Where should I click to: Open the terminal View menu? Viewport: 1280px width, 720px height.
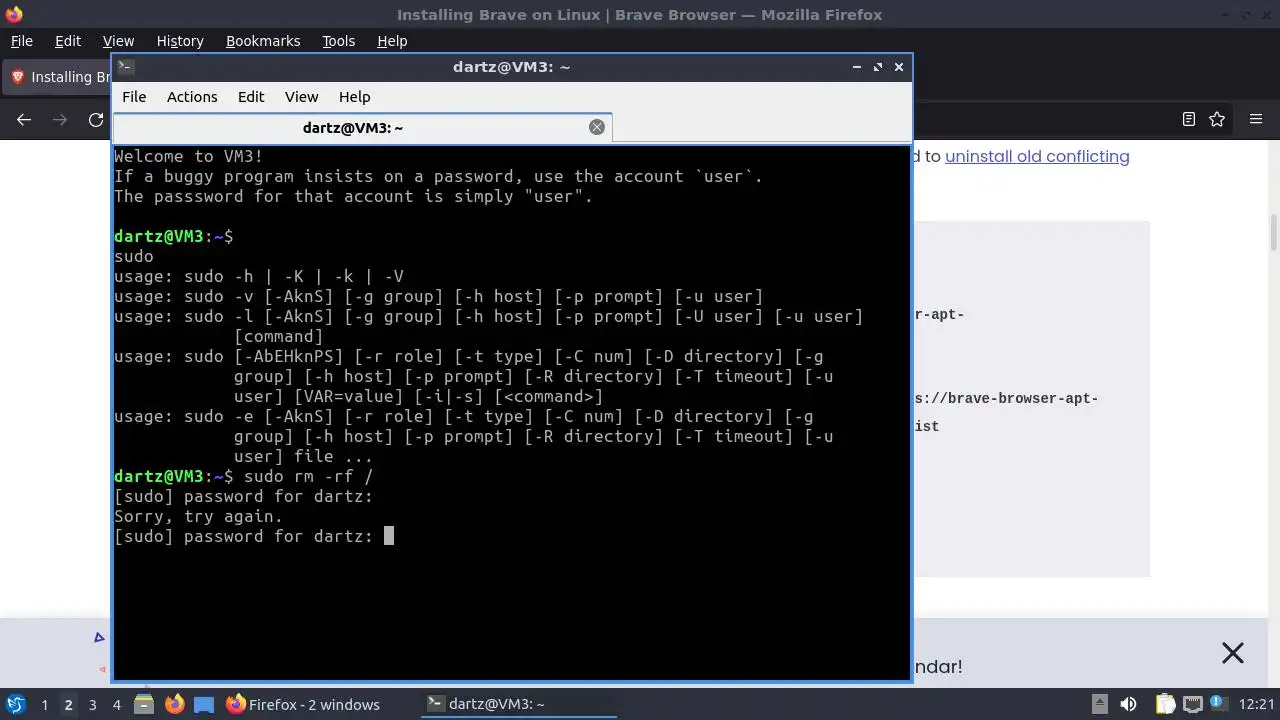click(x=301, y=97)
